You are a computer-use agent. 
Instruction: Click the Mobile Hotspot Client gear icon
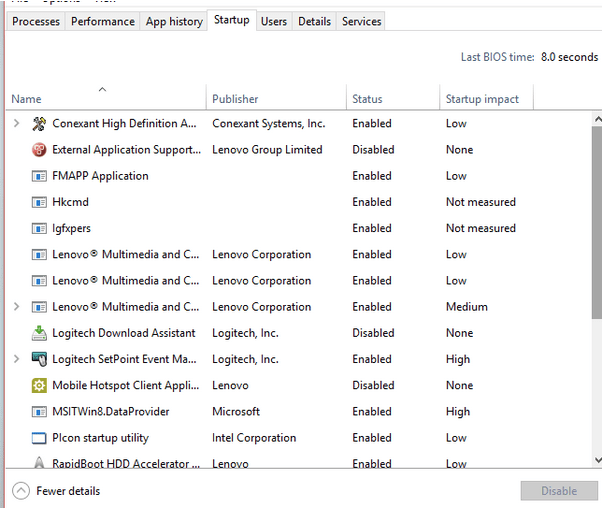click(x=39, y=386)
